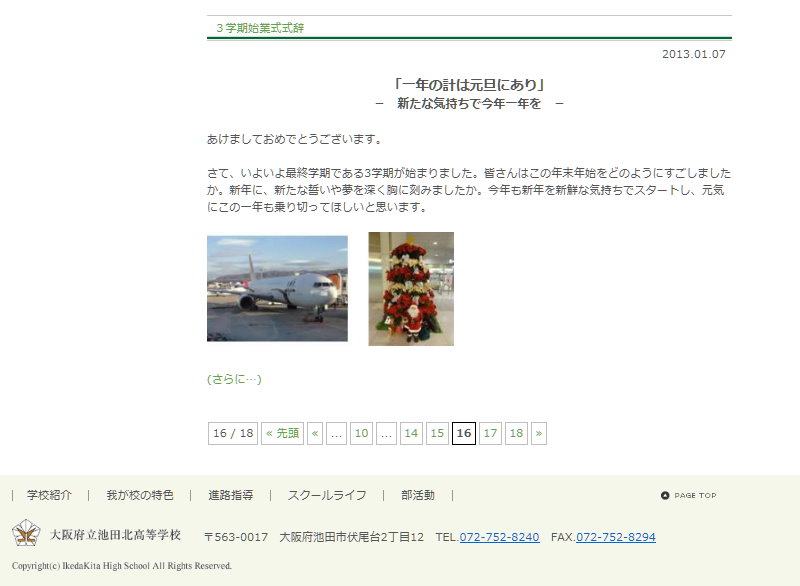
Task: Click the TEL number 072-752-8240 link
Action: coord(499,537)
